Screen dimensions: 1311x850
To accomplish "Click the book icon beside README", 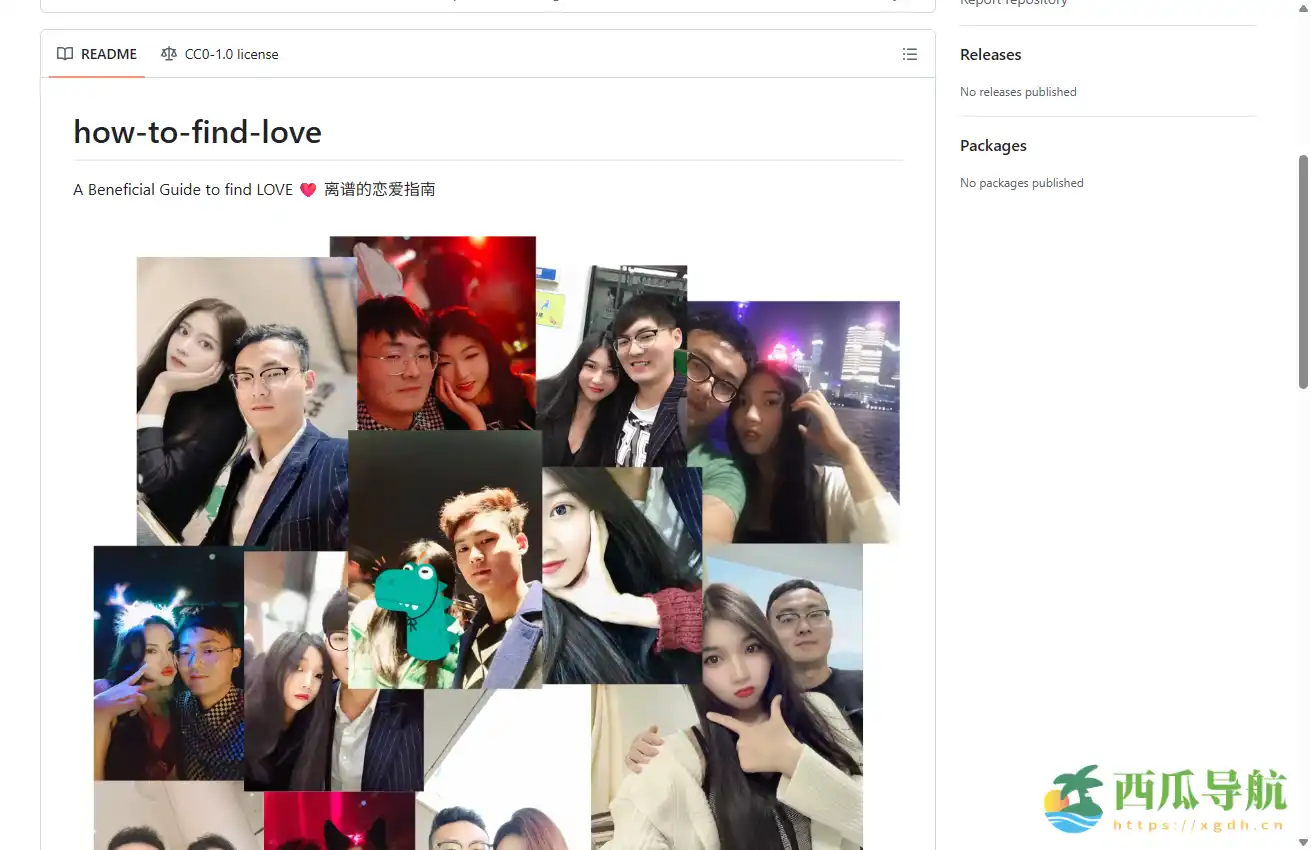I will tap(64, 54).
